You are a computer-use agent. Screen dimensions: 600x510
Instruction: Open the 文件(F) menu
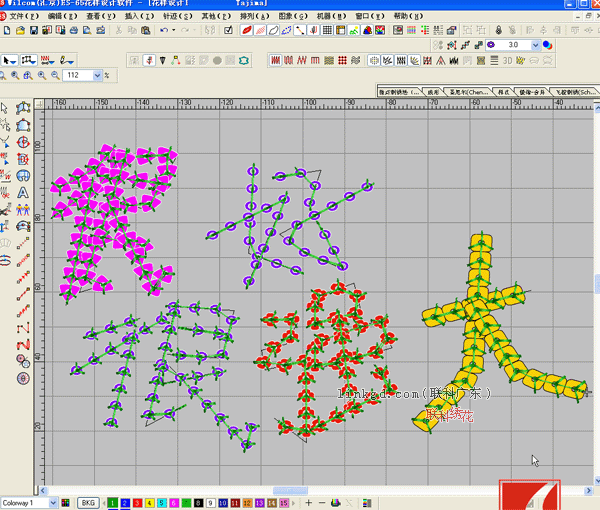23,17
